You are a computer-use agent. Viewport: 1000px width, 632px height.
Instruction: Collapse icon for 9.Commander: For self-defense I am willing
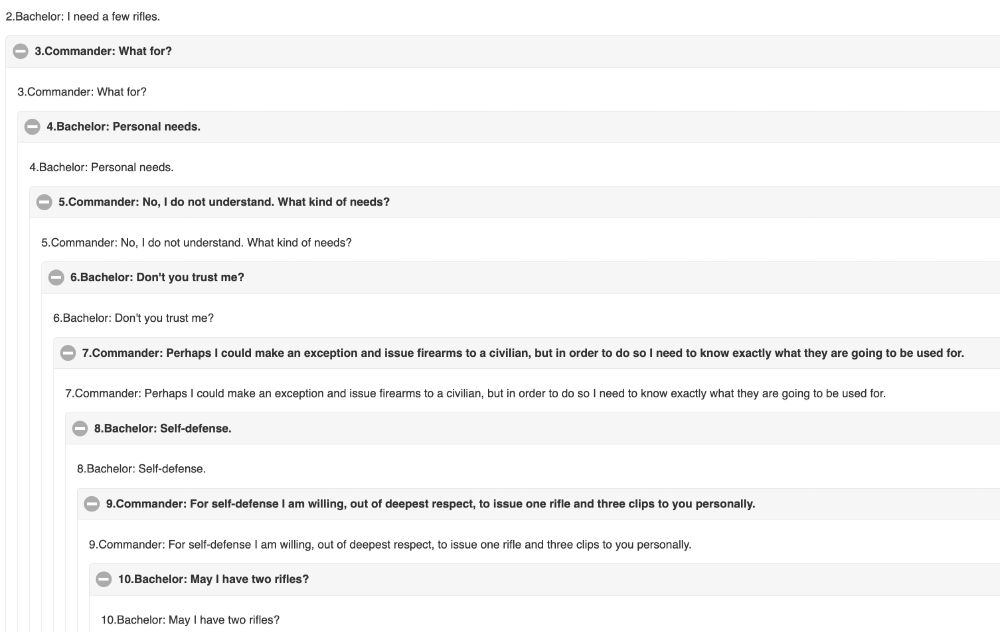click(92, 504)
